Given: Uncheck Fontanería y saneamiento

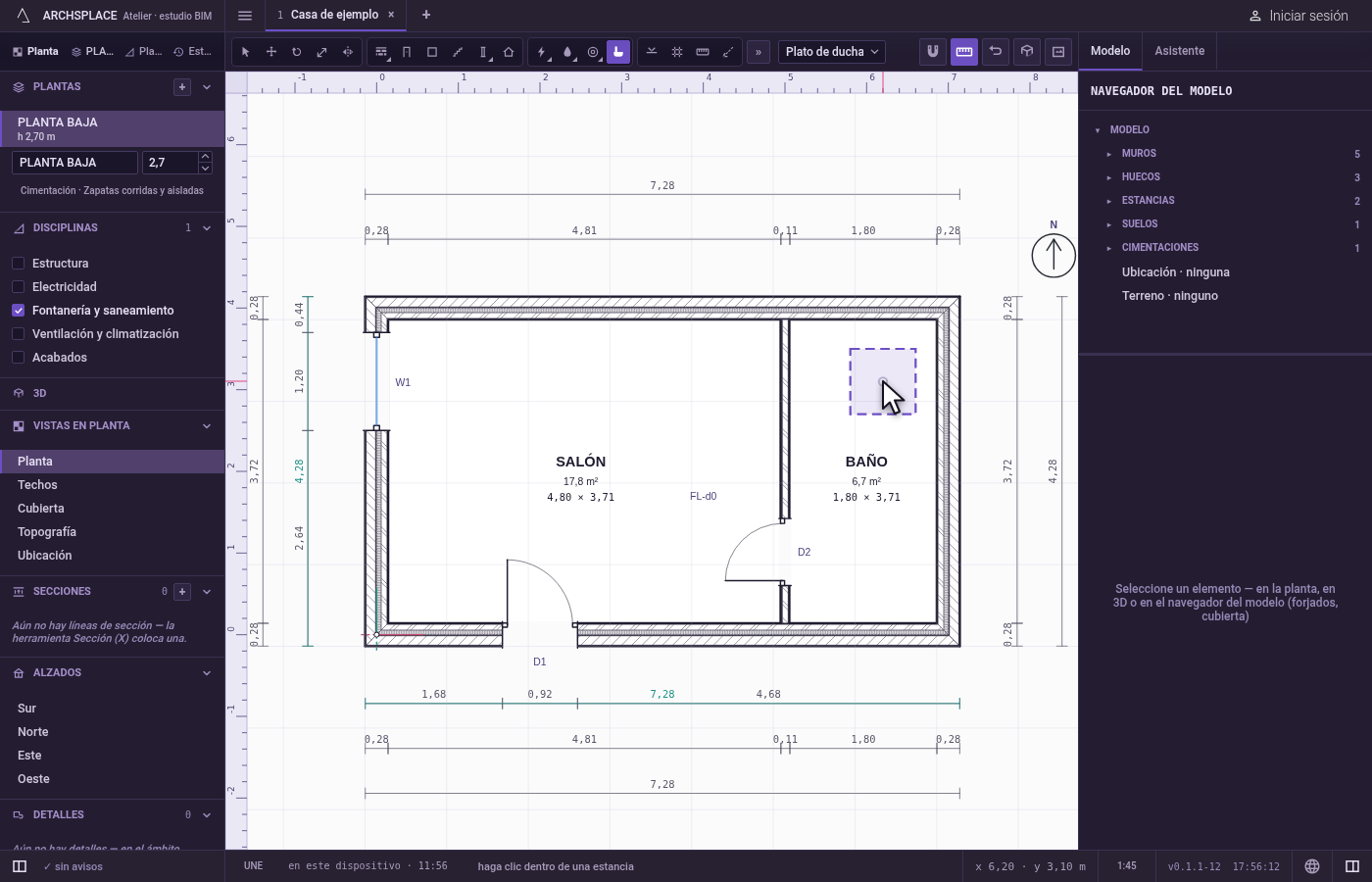Looking at the screenshot, I should 18,311.
